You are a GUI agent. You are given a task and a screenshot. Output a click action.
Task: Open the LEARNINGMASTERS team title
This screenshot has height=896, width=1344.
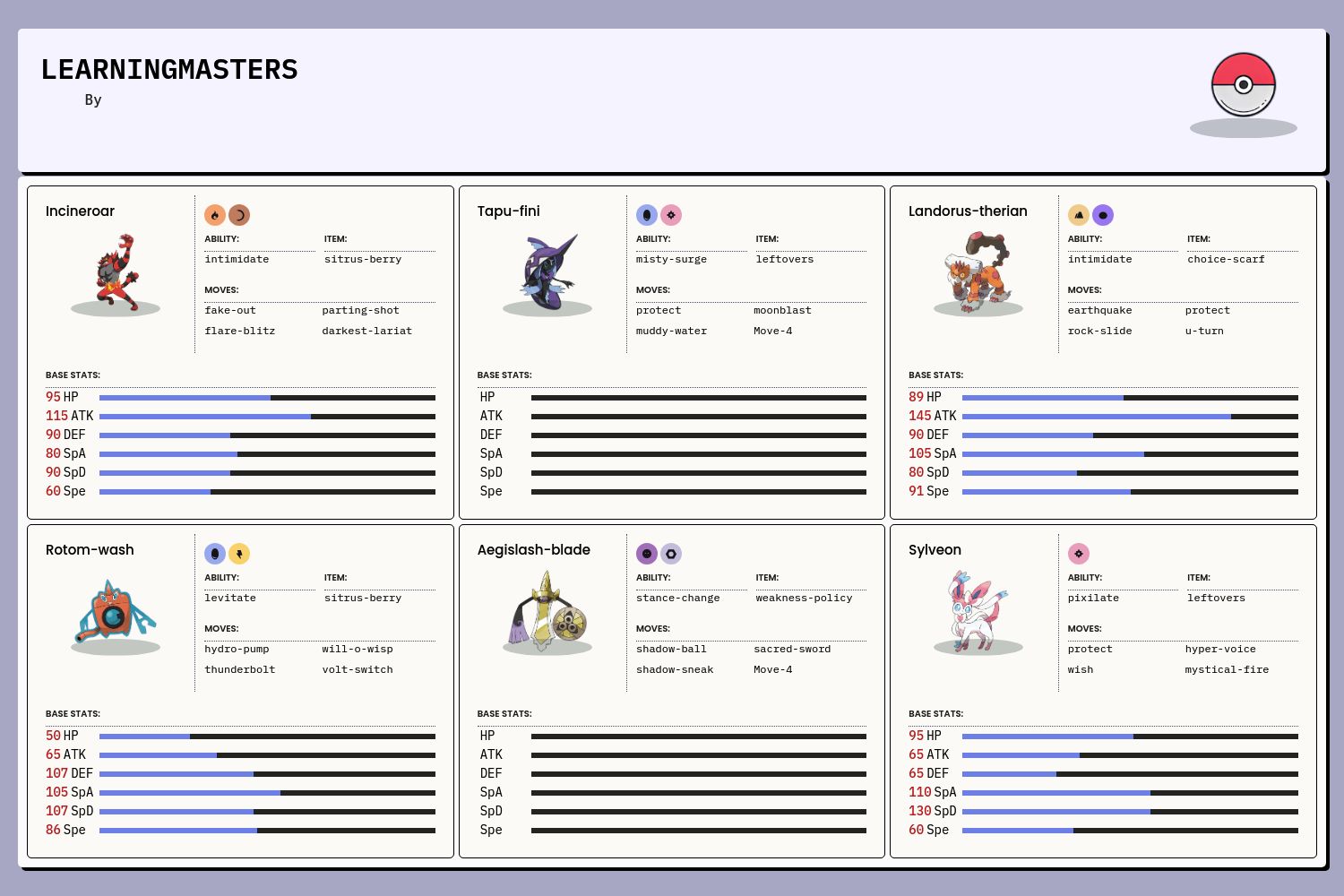coord(169,70)
